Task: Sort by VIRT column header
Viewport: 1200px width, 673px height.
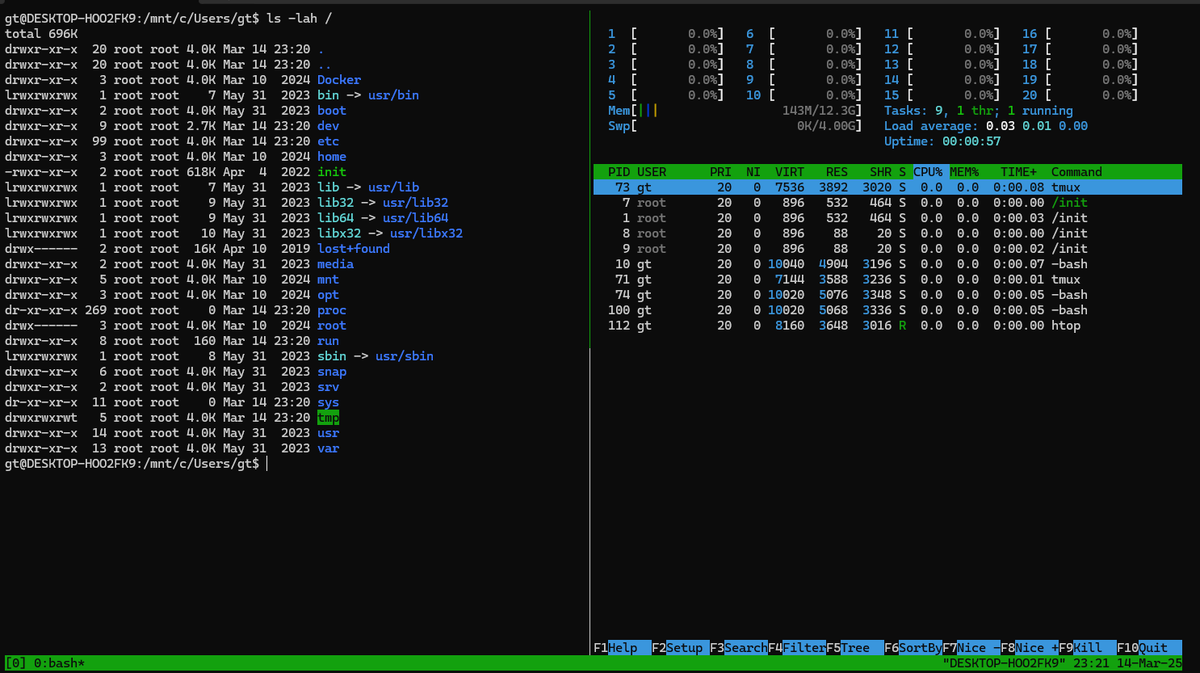Action: [790, 172]
